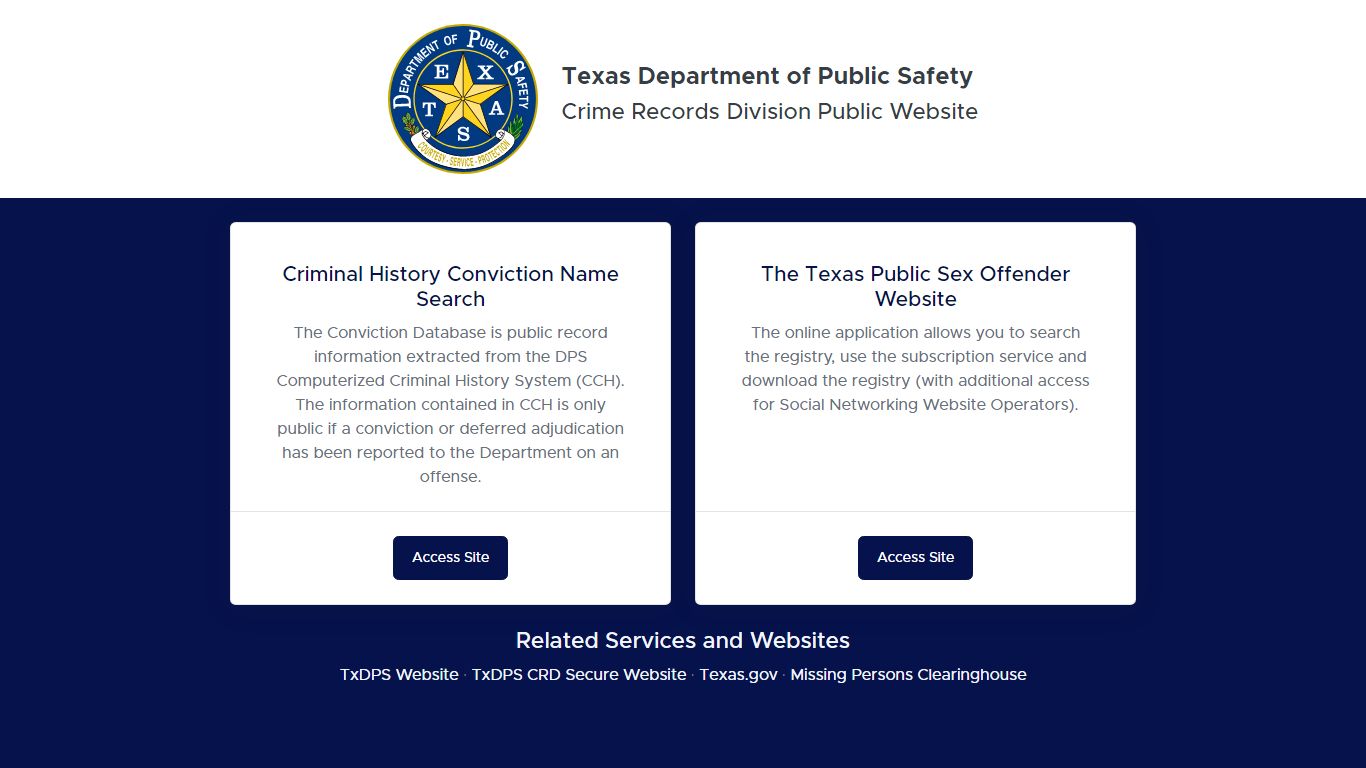The height and width of the screenshot is (768, 1366).
Task: Click 'Texas Department of Public Safety' heading
Action: (x=767, y=76)
